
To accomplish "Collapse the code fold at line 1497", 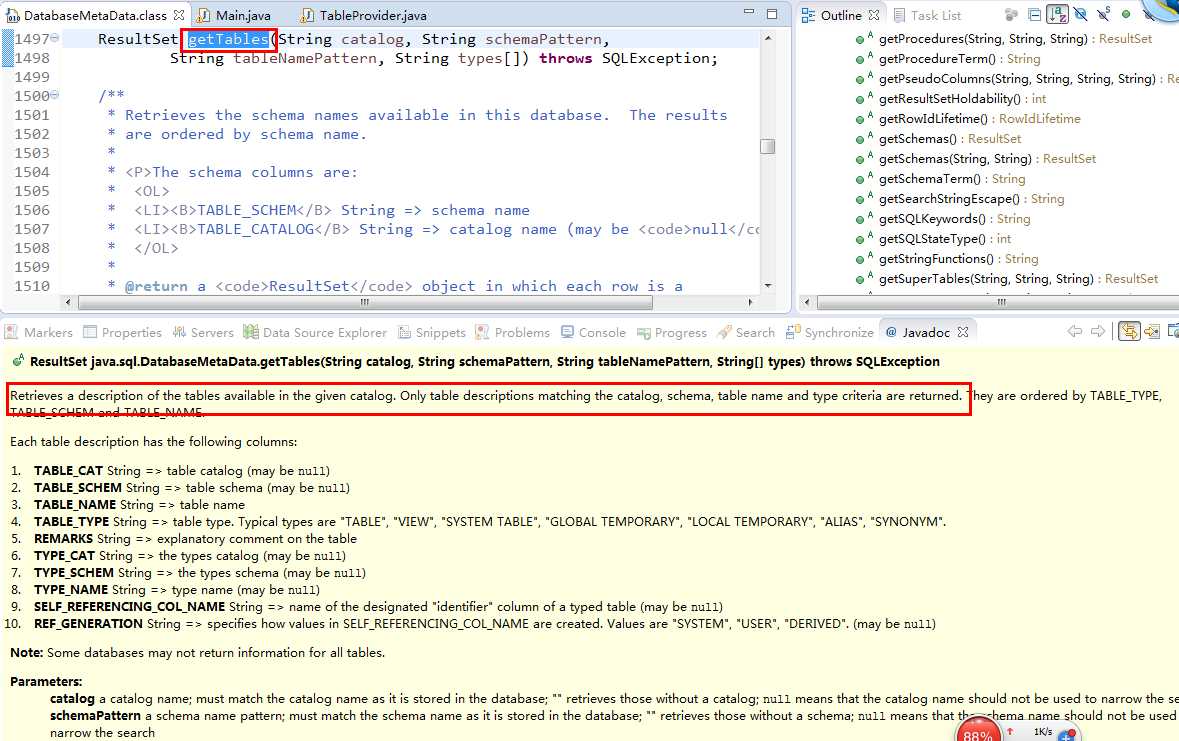I will (55, 38).
